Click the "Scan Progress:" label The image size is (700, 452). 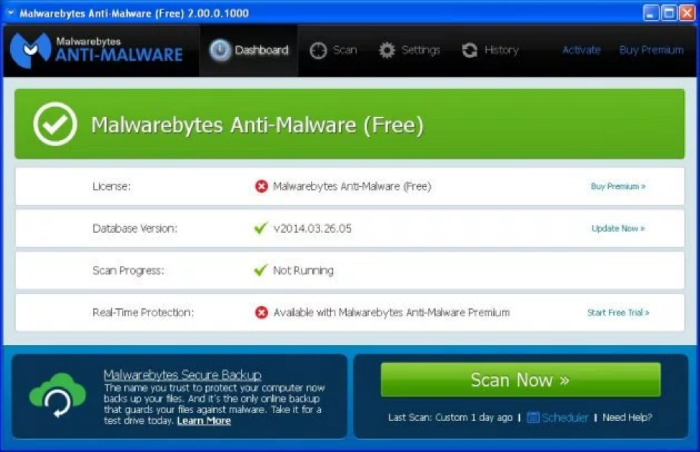coord(128,270)
